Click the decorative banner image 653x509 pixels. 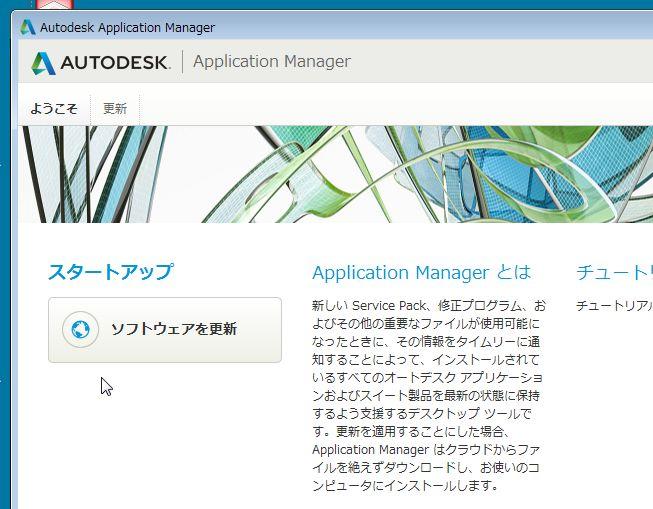tap(336, 174)
